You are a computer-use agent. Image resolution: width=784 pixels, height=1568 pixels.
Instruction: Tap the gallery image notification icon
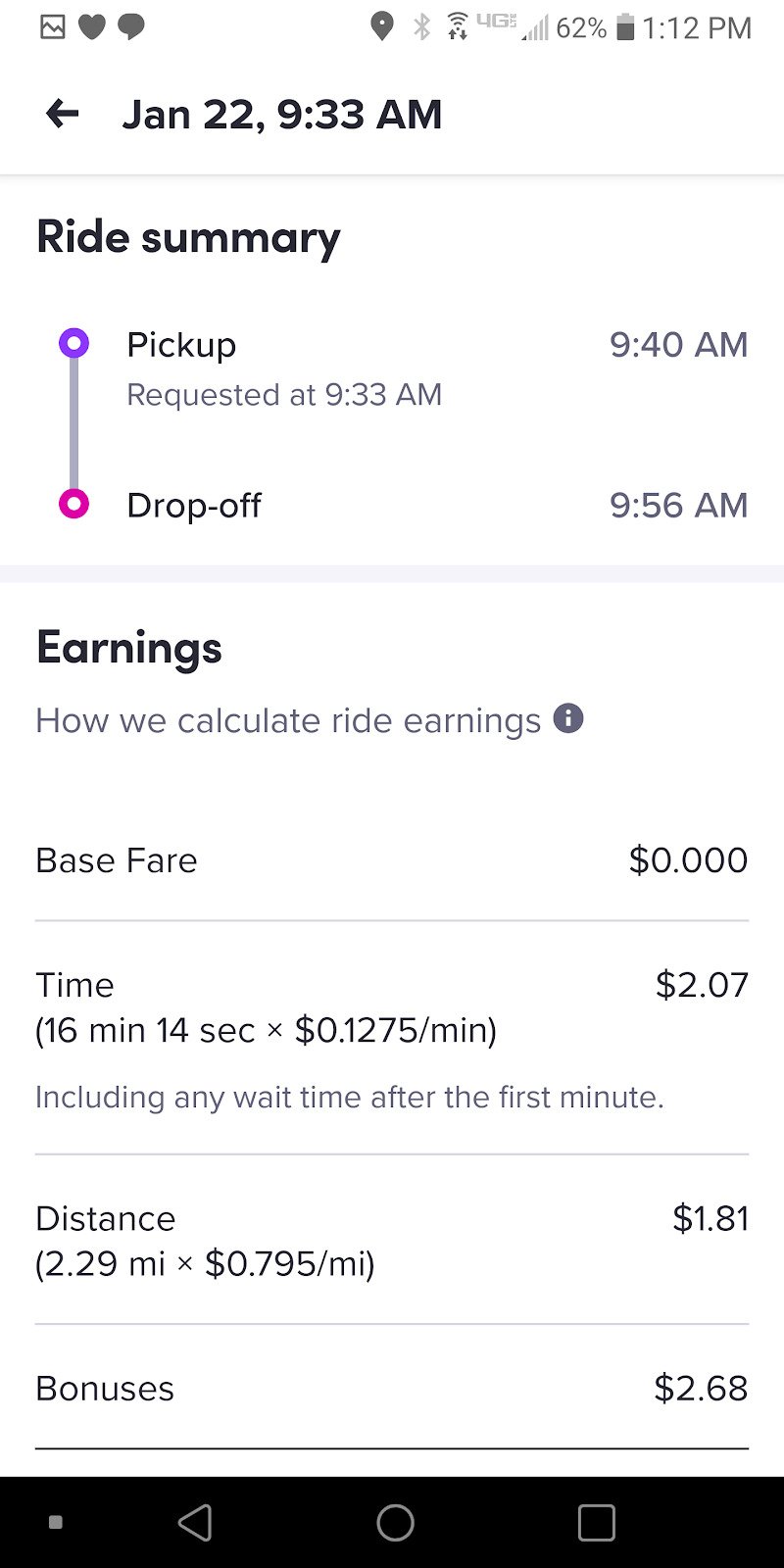53,26
